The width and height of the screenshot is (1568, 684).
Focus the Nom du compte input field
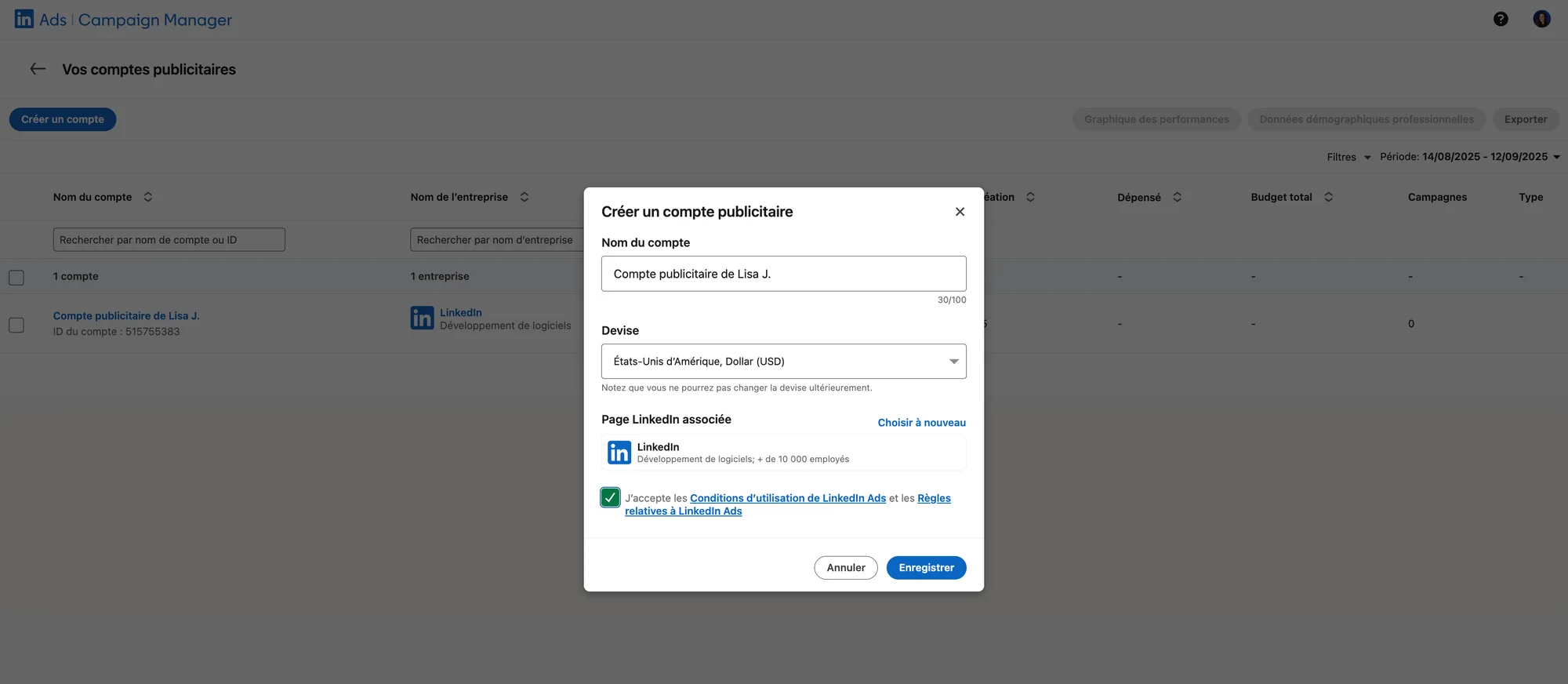783,274
